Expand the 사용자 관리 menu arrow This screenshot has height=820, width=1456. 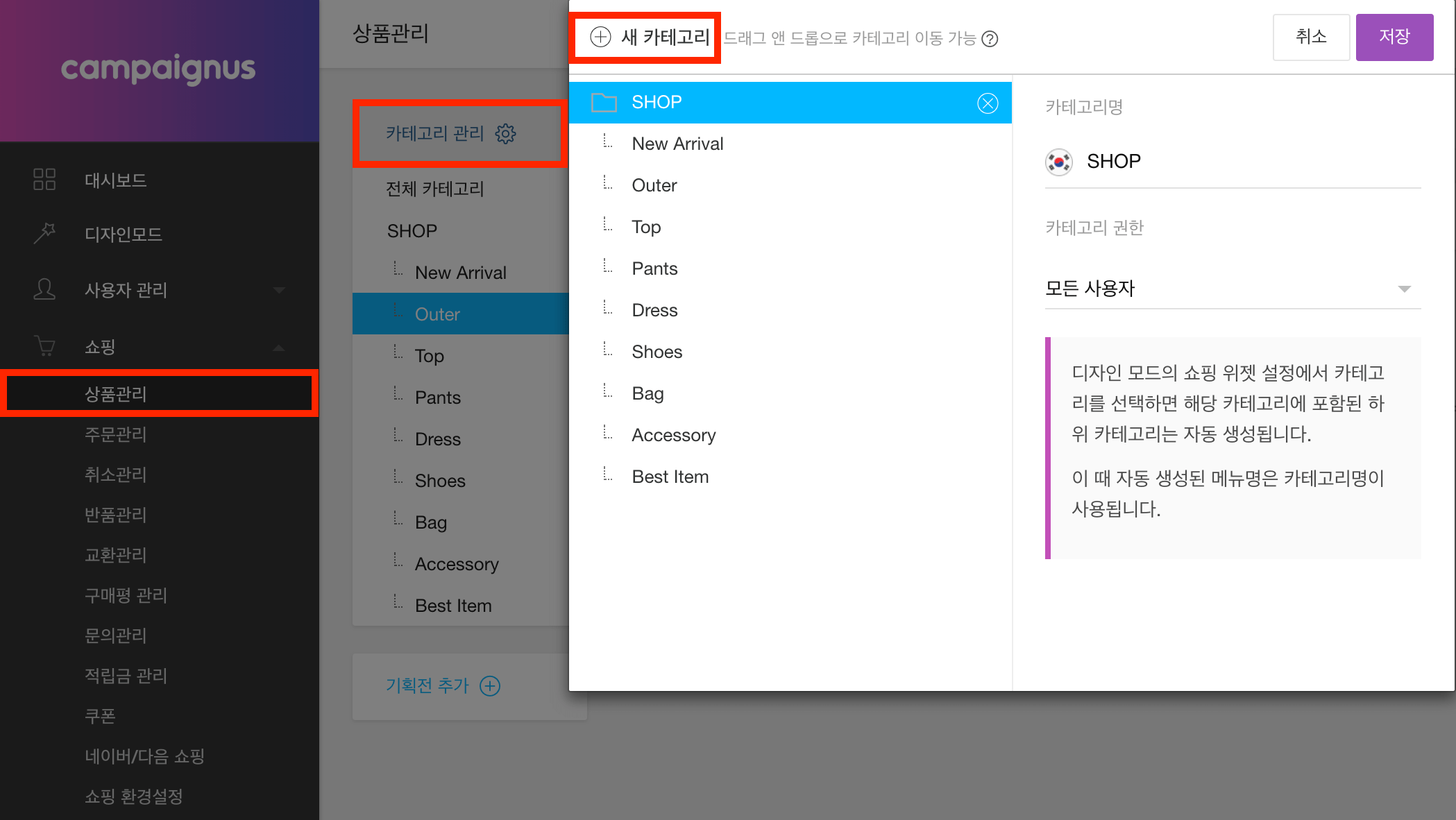pos(279,290)
